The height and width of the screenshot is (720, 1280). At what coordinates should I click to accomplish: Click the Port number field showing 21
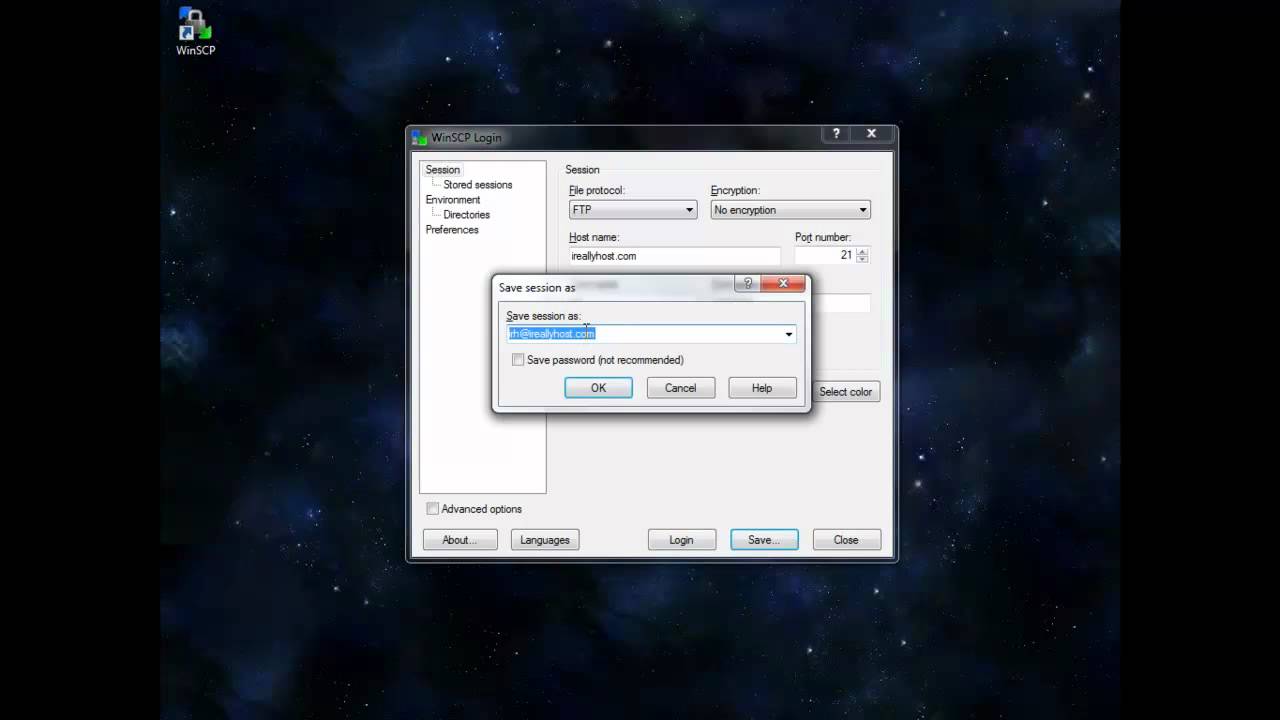point(824,256)
